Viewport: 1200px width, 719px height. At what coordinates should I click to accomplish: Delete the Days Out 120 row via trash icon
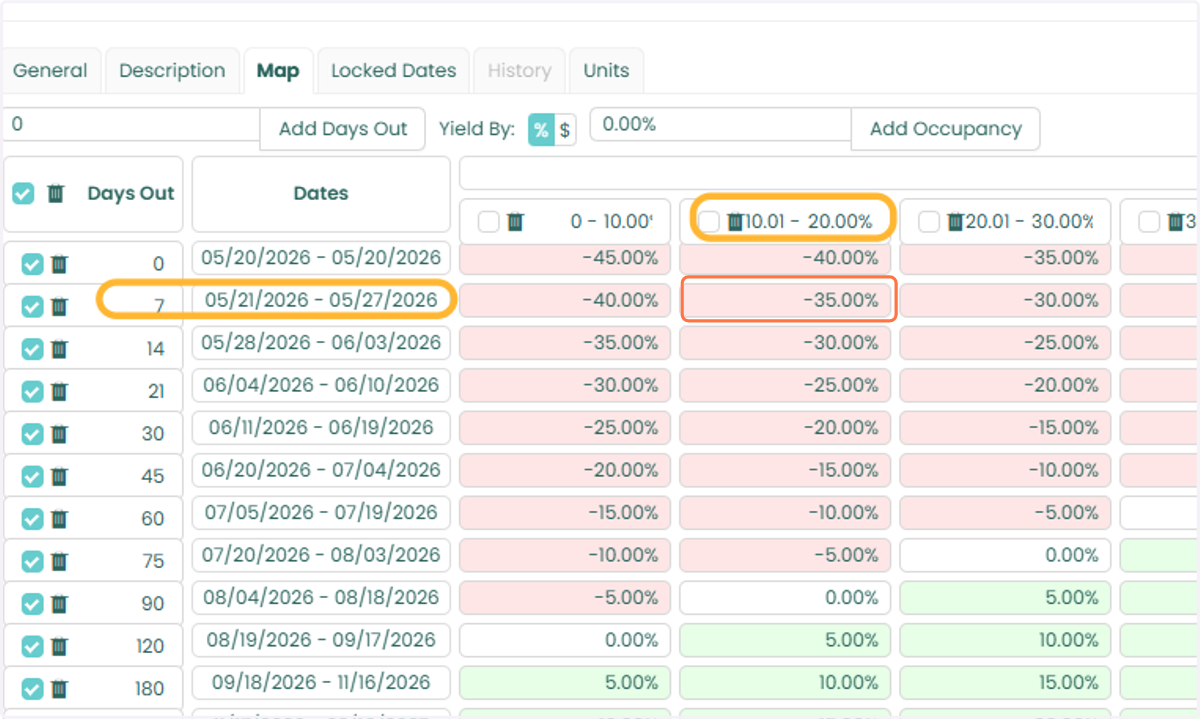(59, 646)
